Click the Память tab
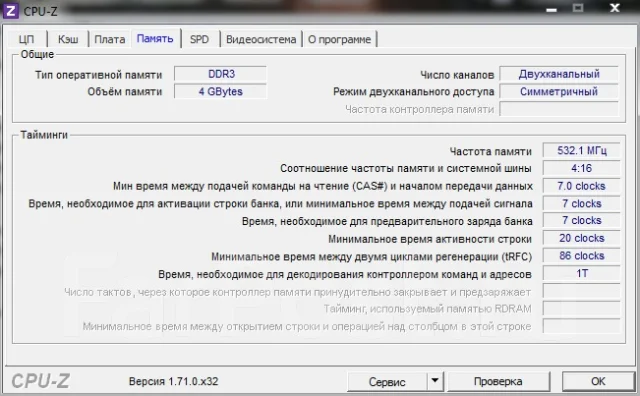Viewport: 640px width, 396px height. tap(155, 38)
